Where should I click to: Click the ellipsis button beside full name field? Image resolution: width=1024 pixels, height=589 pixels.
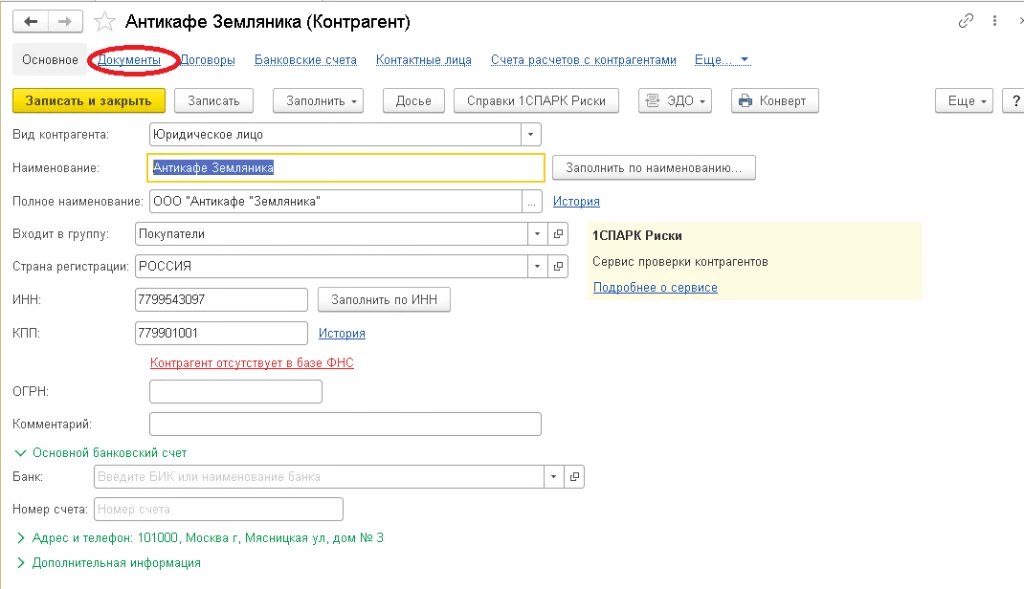[x=532, y=202]
